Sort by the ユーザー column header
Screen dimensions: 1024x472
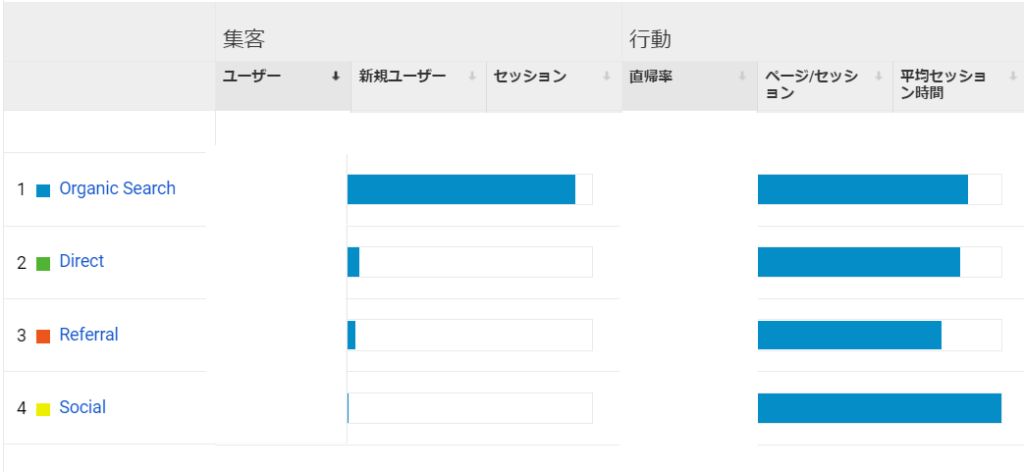[x=251, y=76]
